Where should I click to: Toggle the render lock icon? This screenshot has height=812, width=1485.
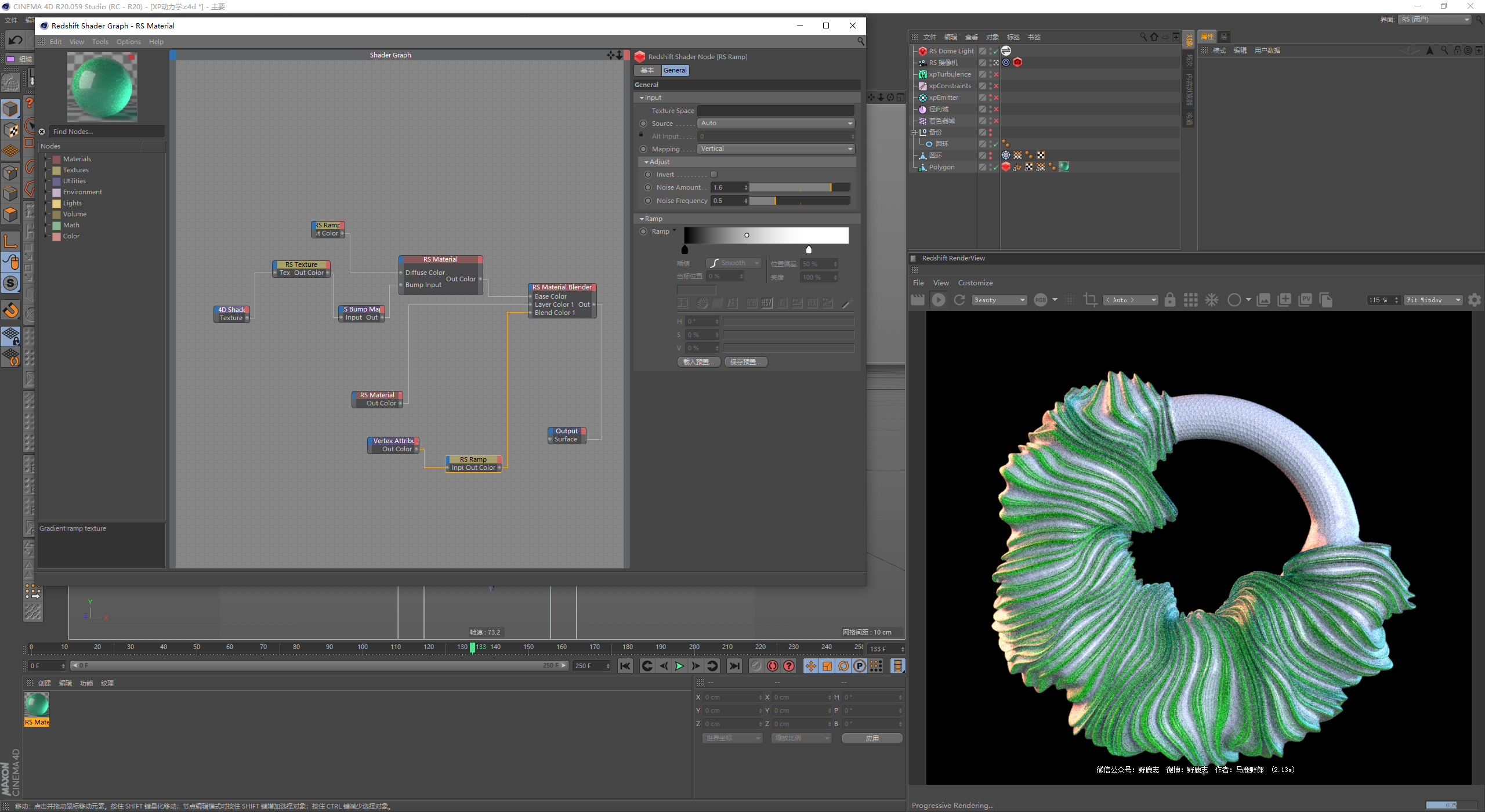point(1170,300)
